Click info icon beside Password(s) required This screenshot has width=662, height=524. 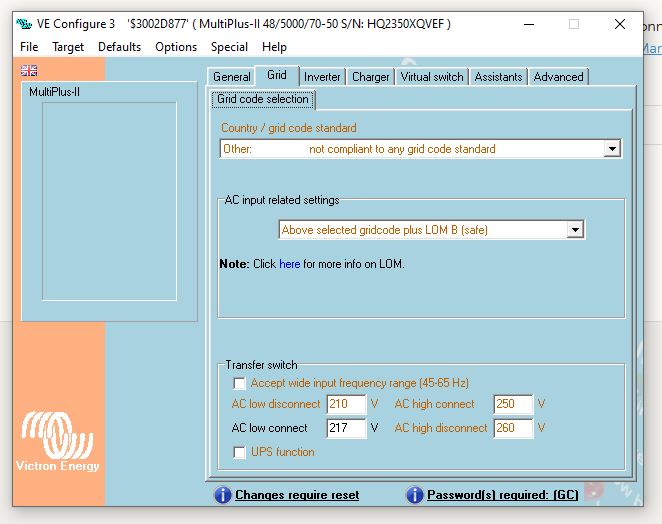[x=415, y=495]
